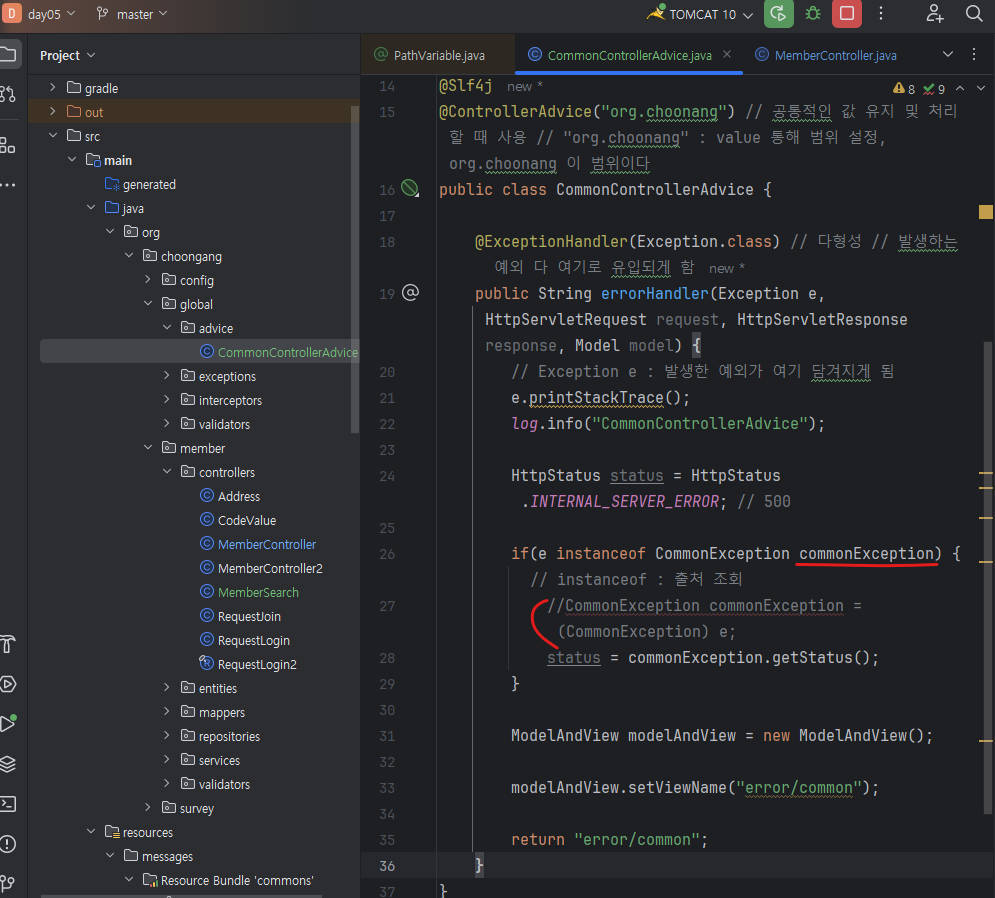
Task: Open the Code With Me user icon
Action: point(934,14)
